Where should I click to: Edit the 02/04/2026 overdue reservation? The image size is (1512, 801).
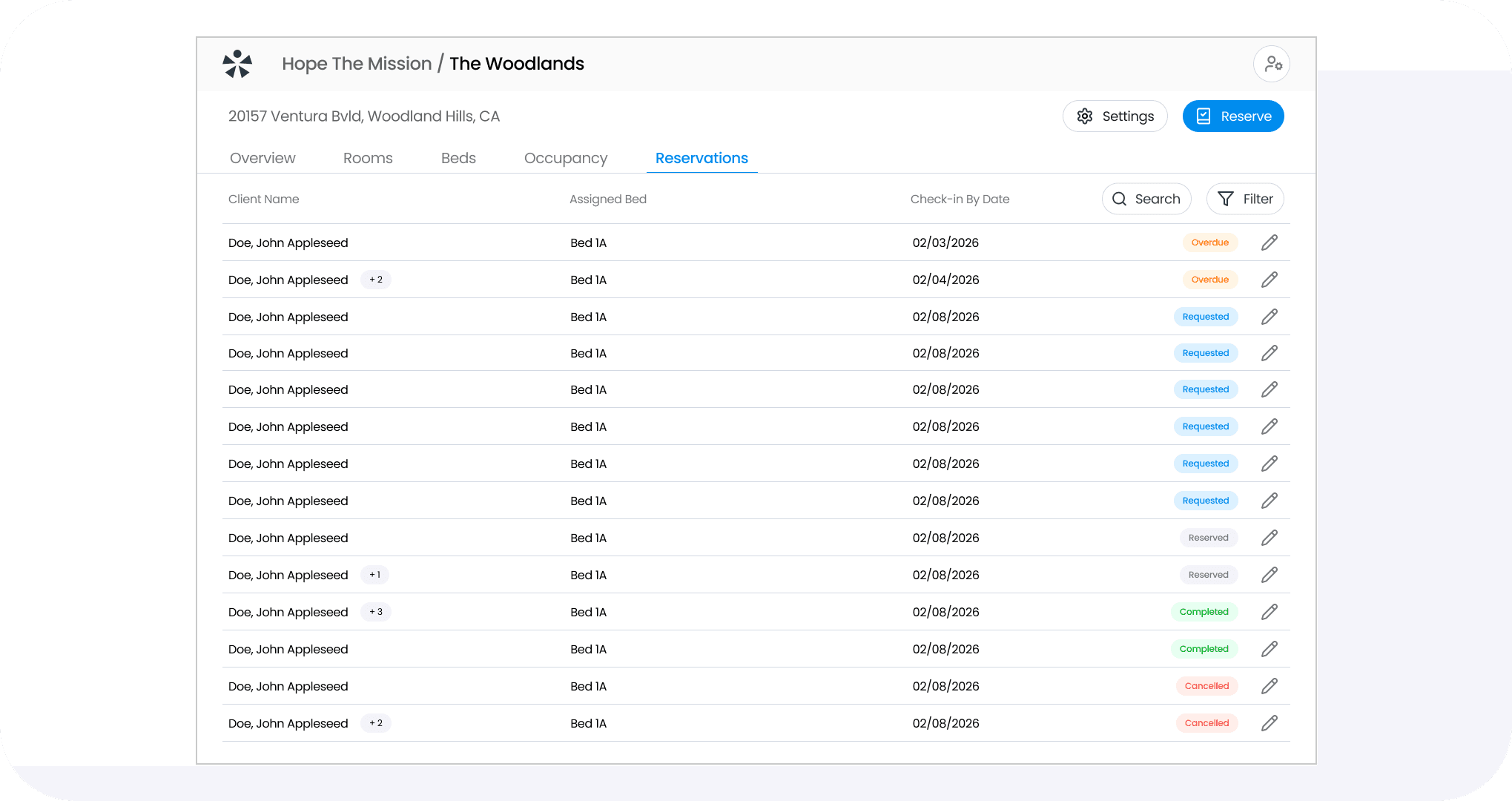pyautogui.click(x=1269, y=280)
